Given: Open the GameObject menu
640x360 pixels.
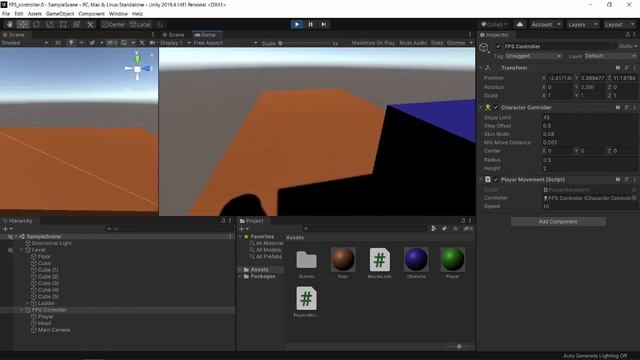Looking at the screenshot, I should pos(60,13).
